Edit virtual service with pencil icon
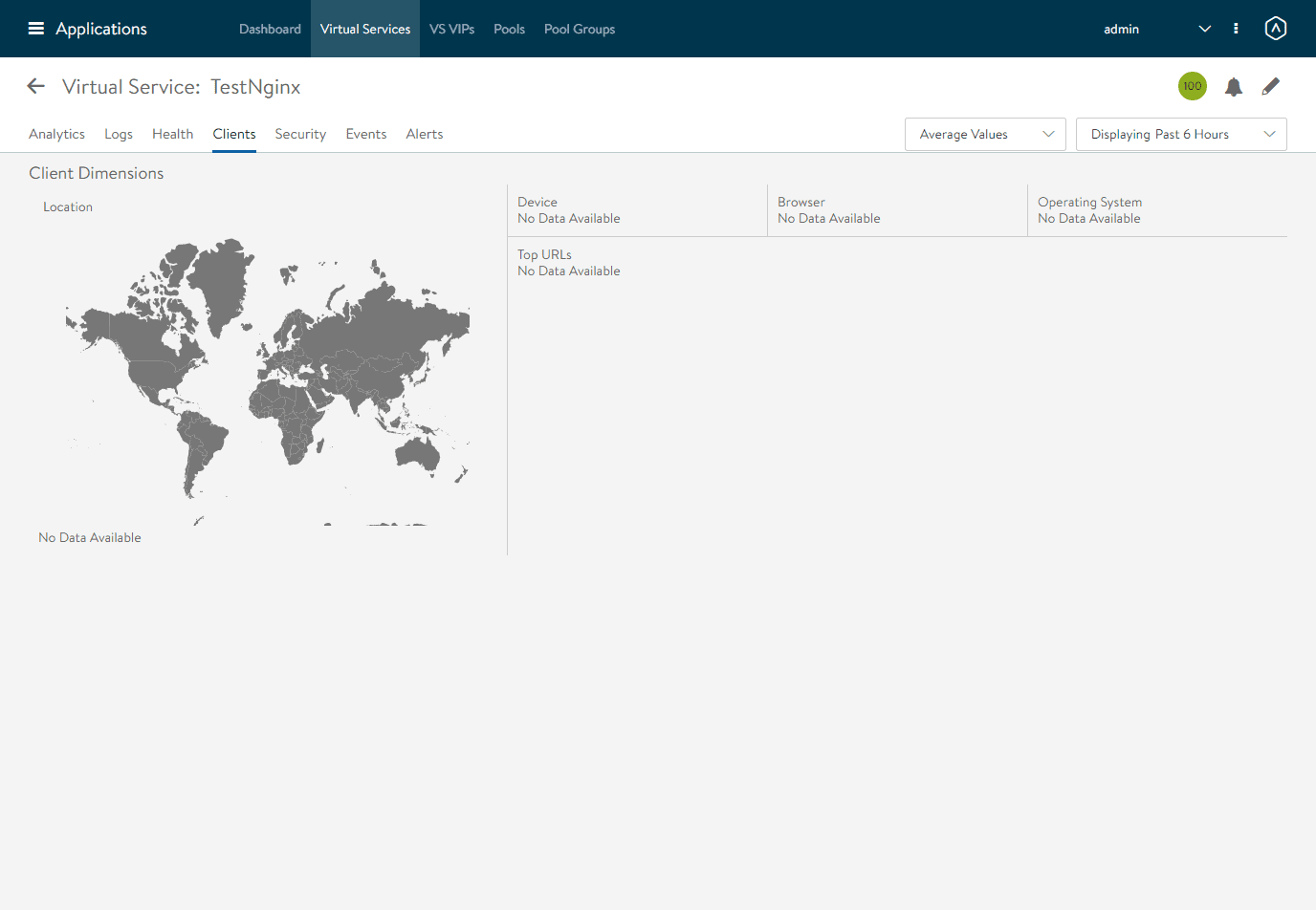This screenshot has width=1316, height=910. 1270,87
